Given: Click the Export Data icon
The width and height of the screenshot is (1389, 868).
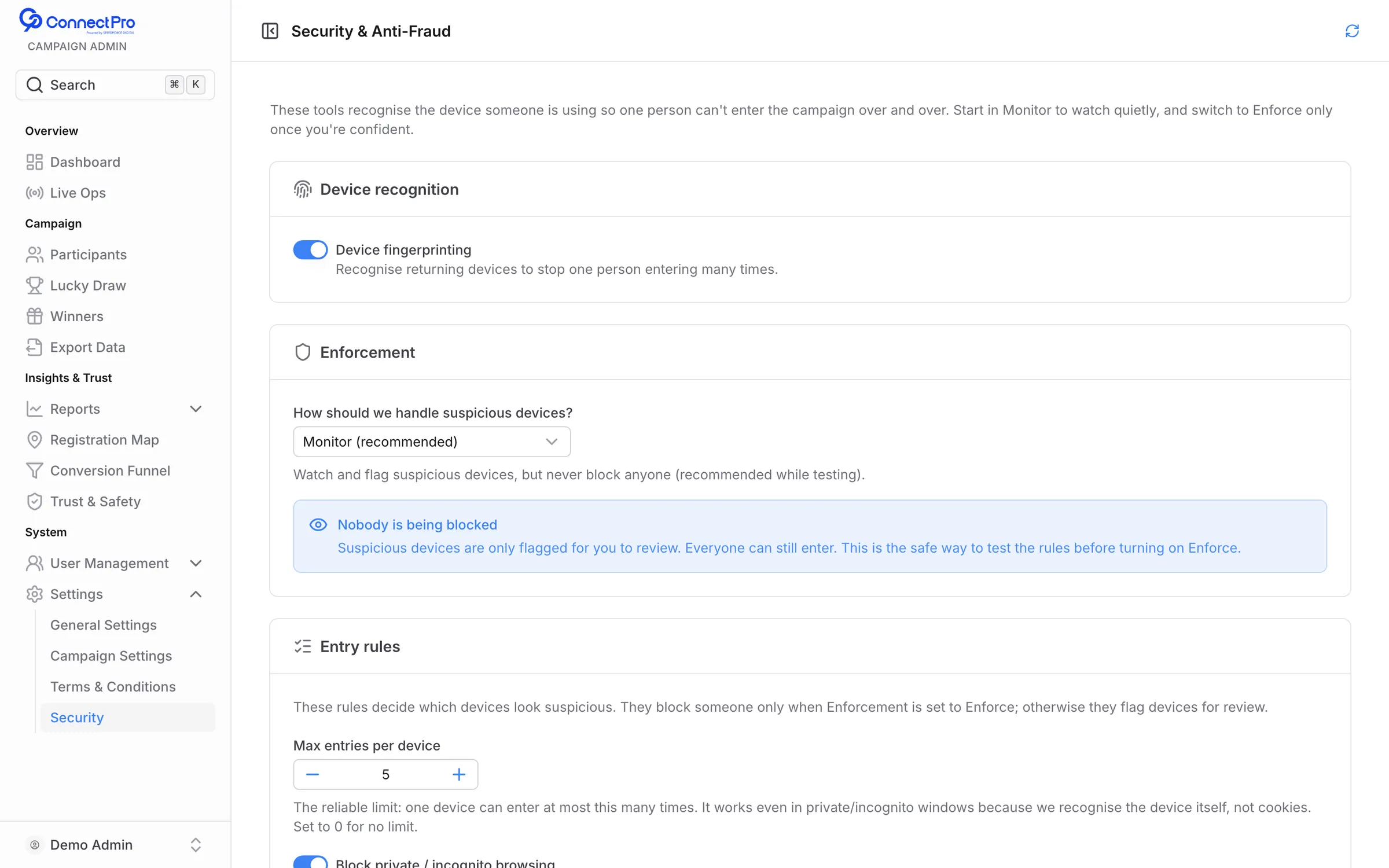Looking at the screenshot, I should click(x=35, y=347).
